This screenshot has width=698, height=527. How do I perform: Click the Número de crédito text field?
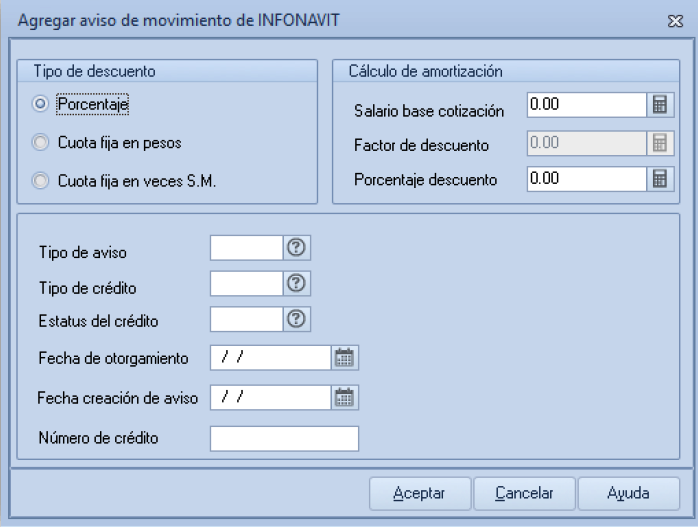[284, 438]
